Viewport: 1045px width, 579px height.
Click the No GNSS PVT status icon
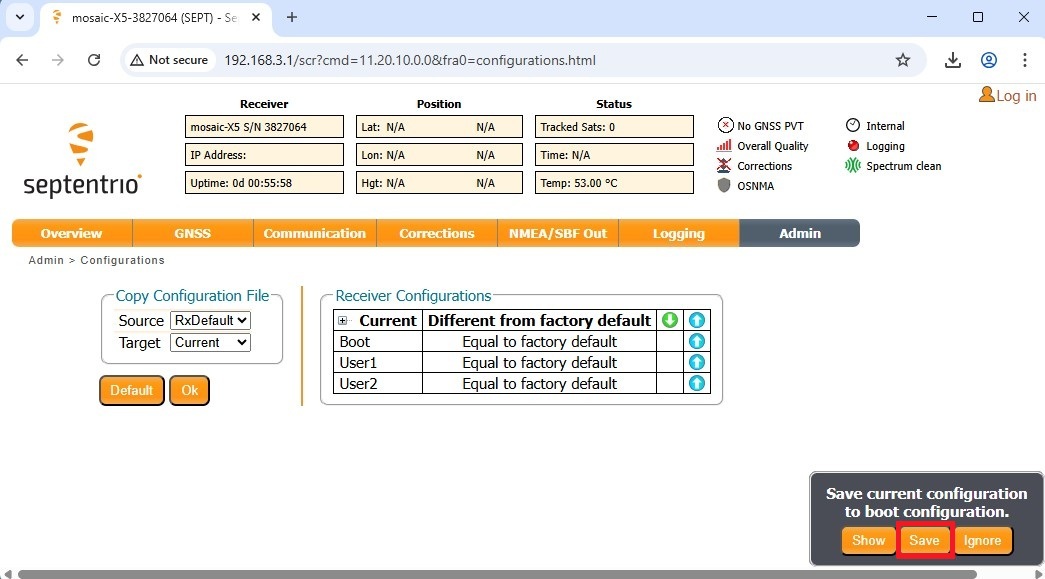[725, 126]
